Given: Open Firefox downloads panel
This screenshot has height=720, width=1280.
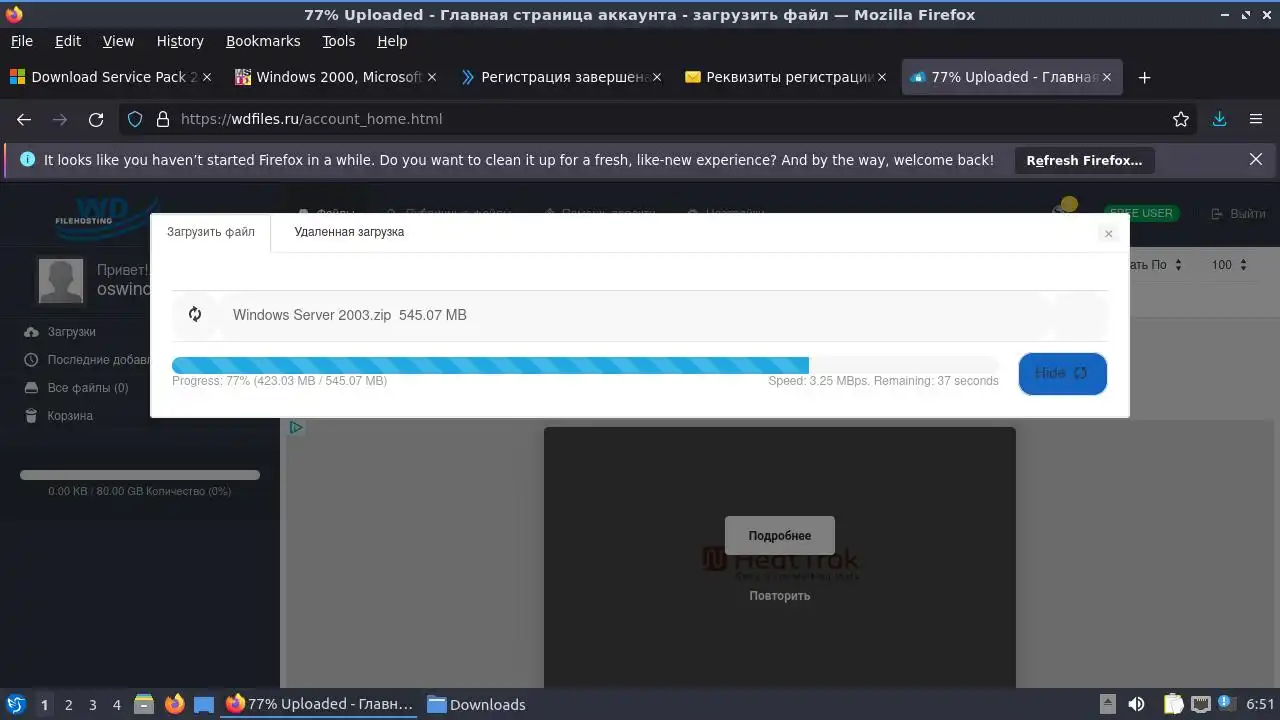Looking at the screenshot, I should coord(1219,119).
